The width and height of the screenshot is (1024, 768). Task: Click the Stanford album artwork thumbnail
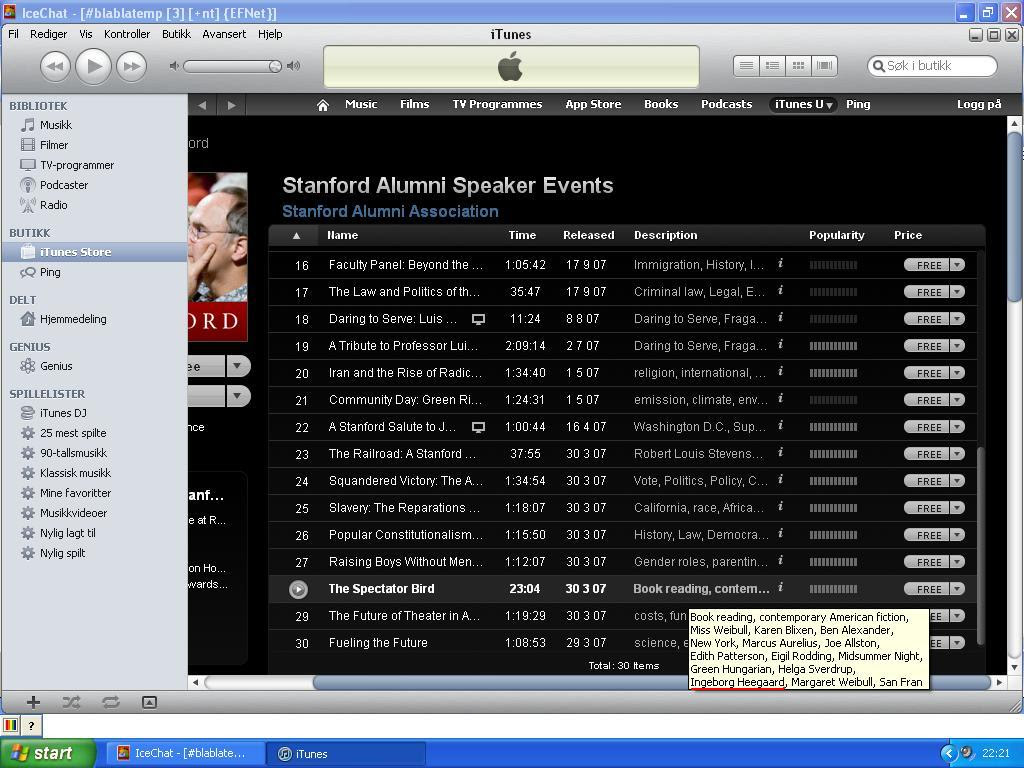click(x=217, y=257)
